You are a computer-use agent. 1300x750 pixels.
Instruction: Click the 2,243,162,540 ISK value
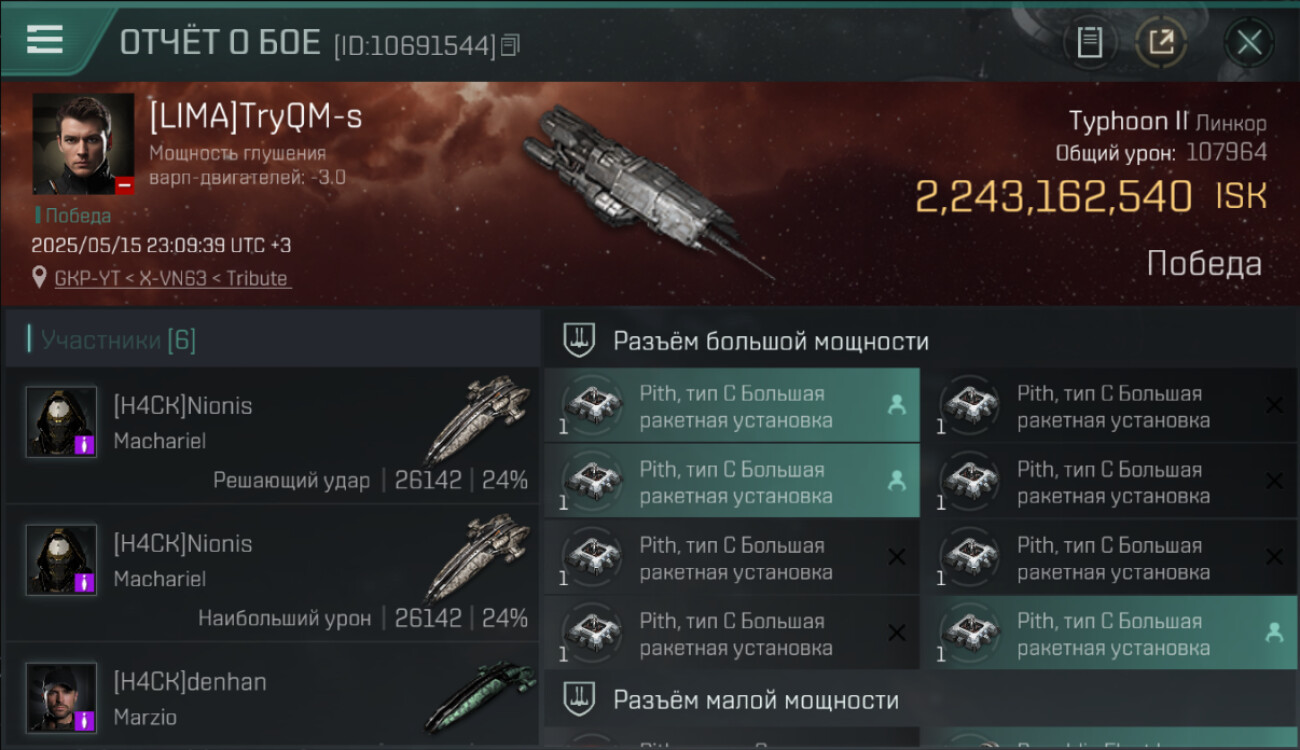(1091, 197)
